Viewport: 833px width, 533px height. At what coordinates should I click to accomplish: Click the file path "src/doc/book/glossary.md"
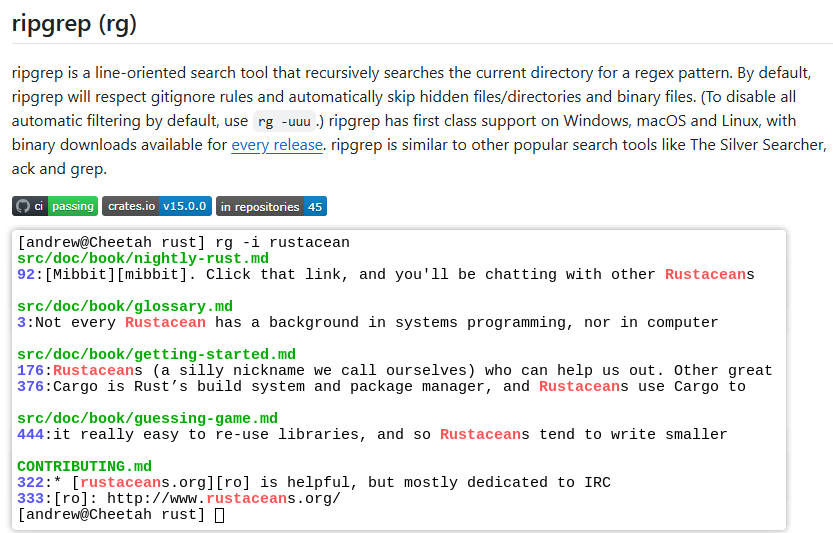[x=125, y=306]
